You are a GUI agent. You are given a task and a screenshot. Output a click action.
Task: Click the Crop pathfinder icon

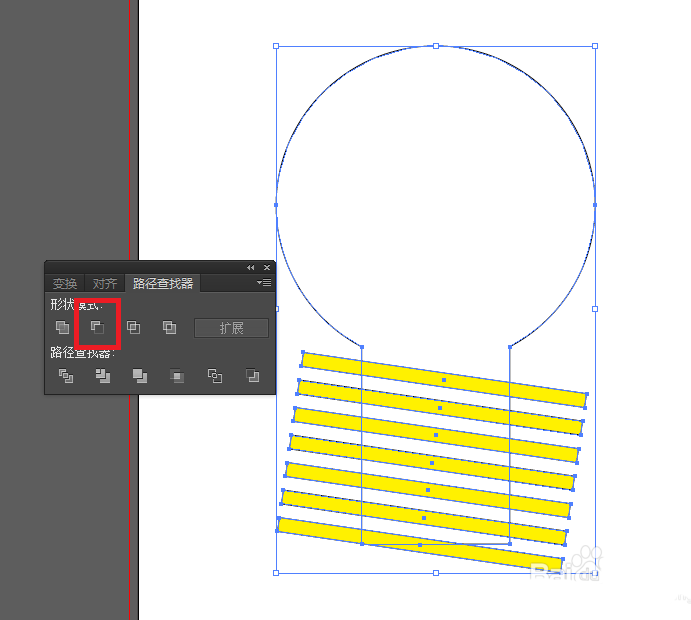[x=177, y=376]
